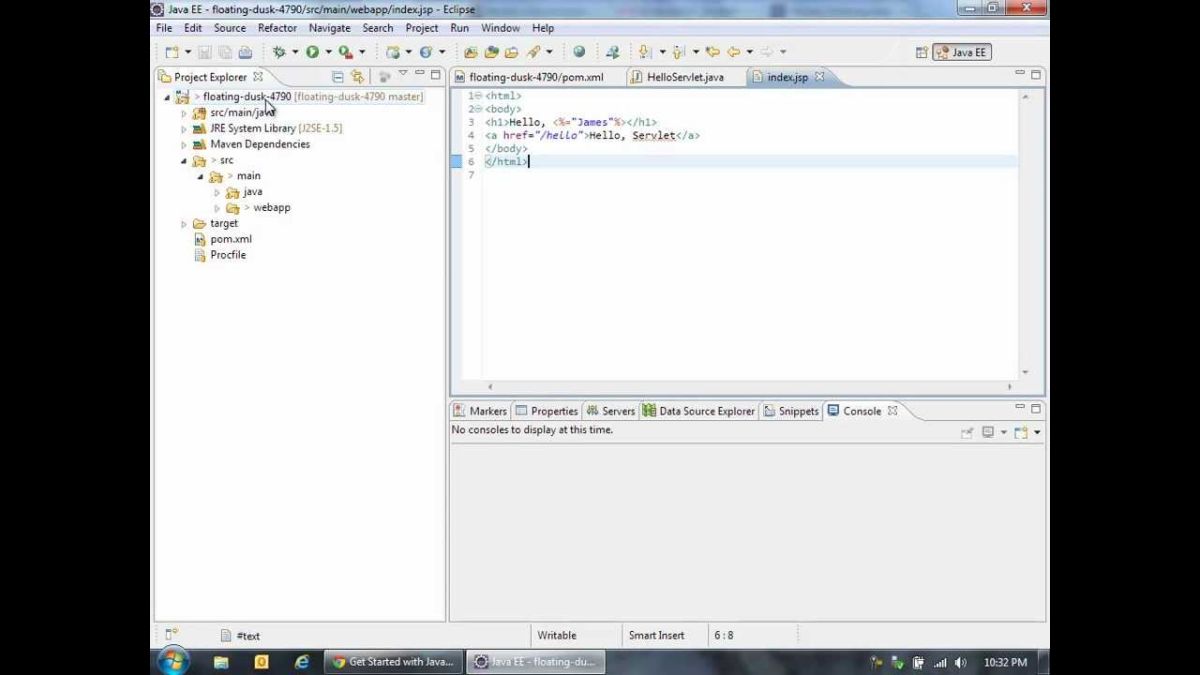Collapse the body fold marker on line 2
1200x675 pixels.
479,109
